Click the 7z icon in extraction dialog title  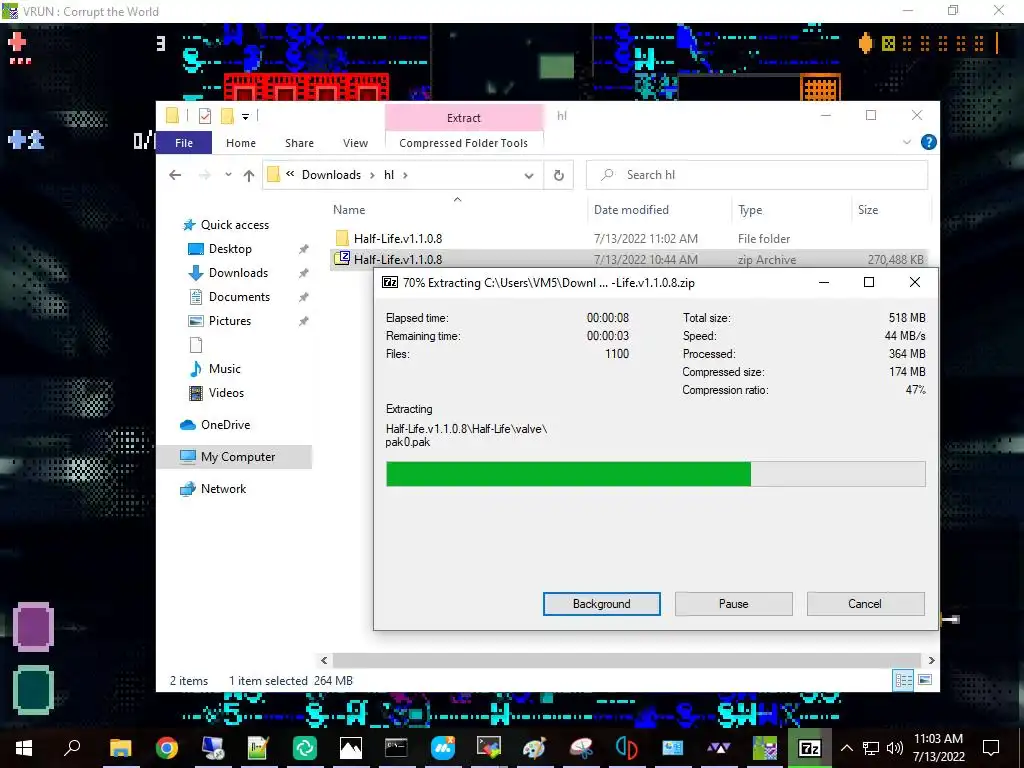(390, 282)
